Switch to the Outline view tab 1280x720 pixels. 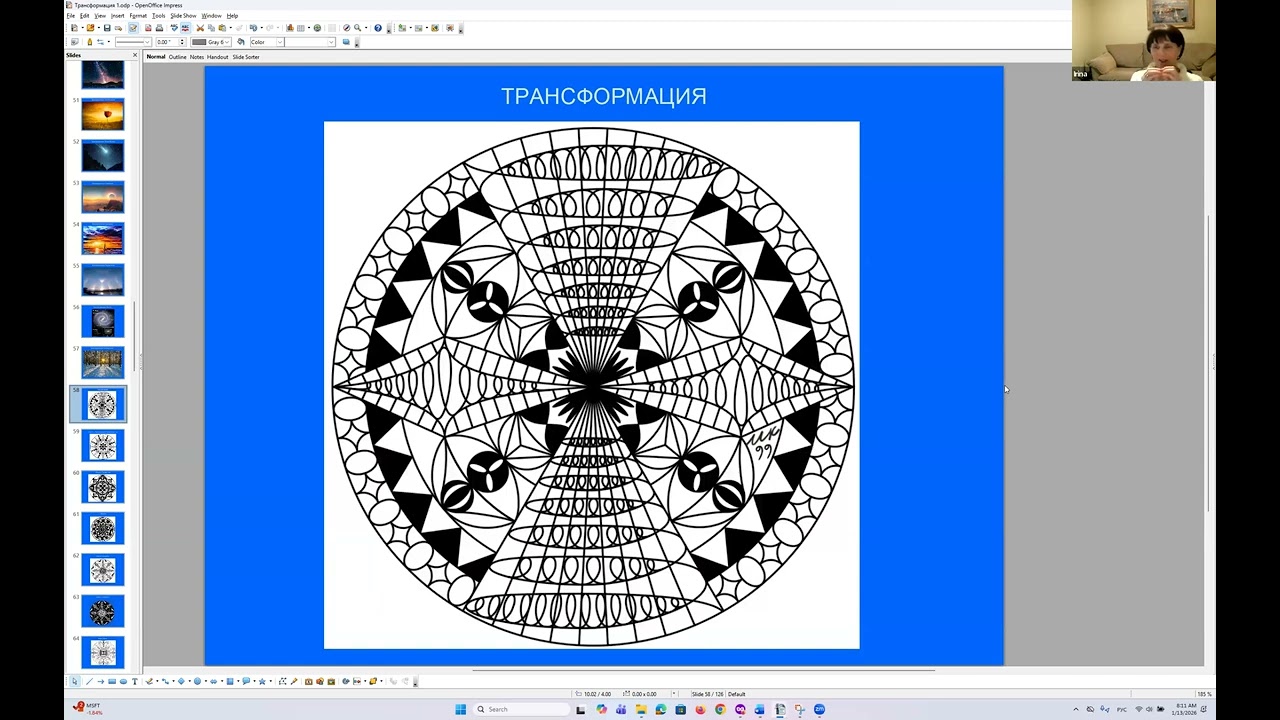pyautogui.click(x=177, y=57)
